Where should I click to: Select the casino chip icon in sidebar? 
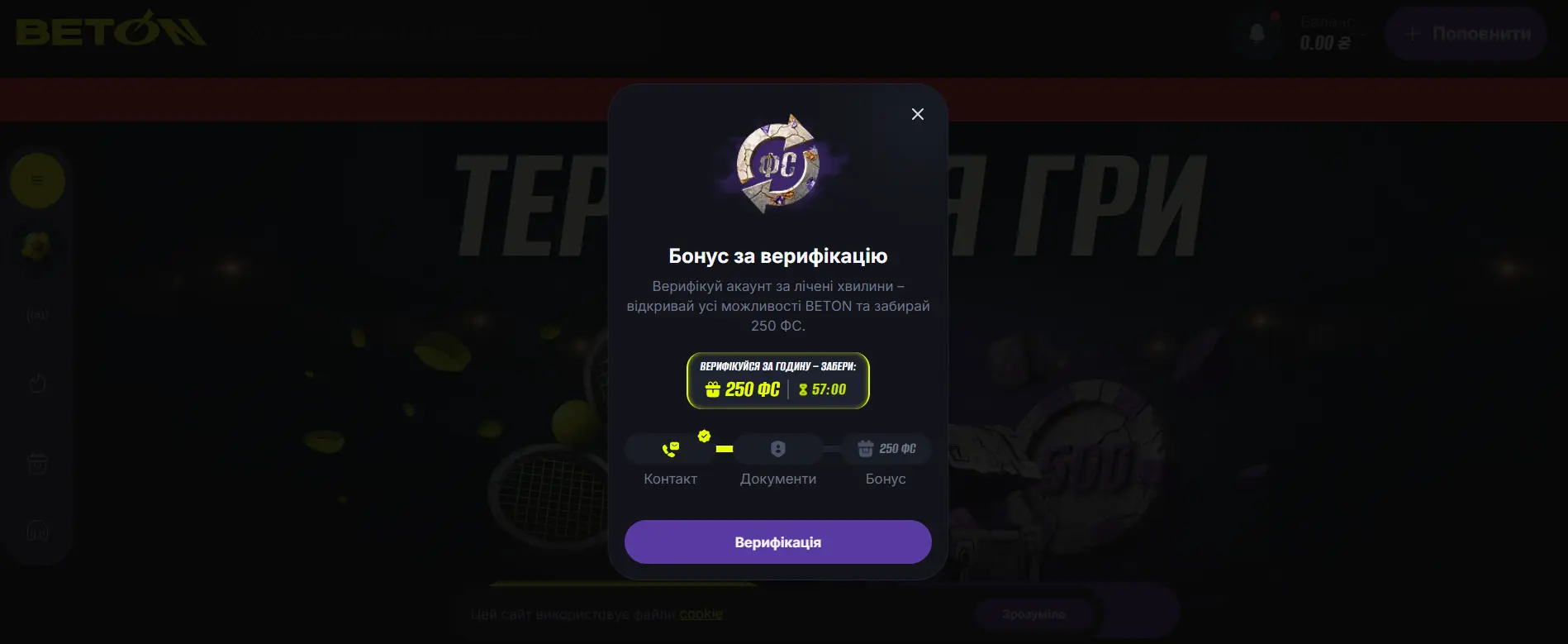(37, 246)
